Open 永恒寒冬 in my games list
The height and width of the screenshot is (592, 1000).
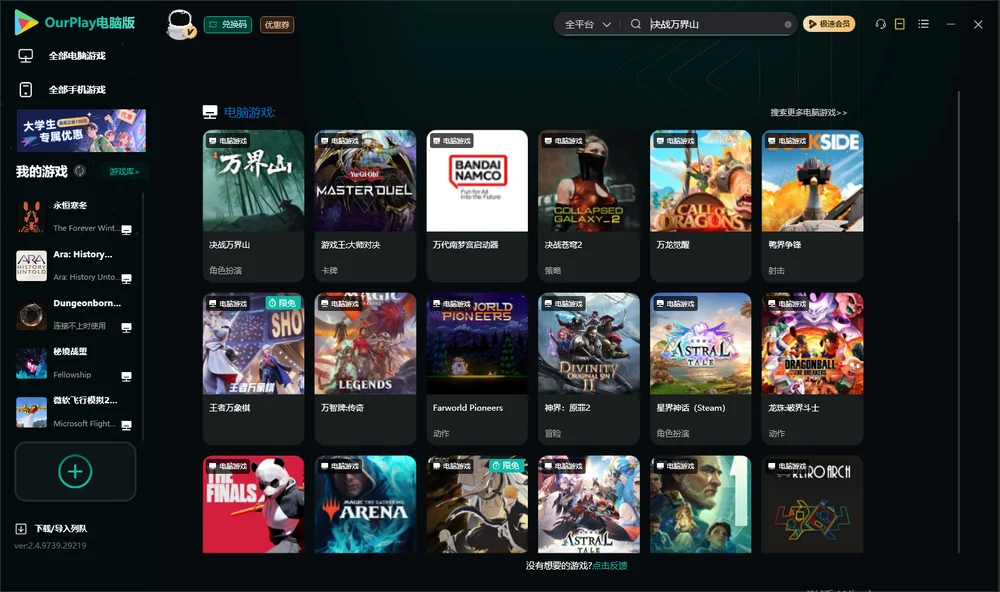75,216
